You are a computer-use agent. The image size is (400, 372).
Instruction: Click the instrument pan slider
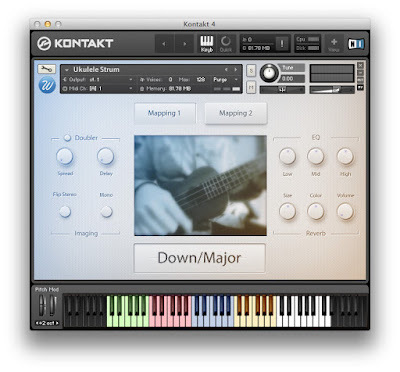pos(282,90)
